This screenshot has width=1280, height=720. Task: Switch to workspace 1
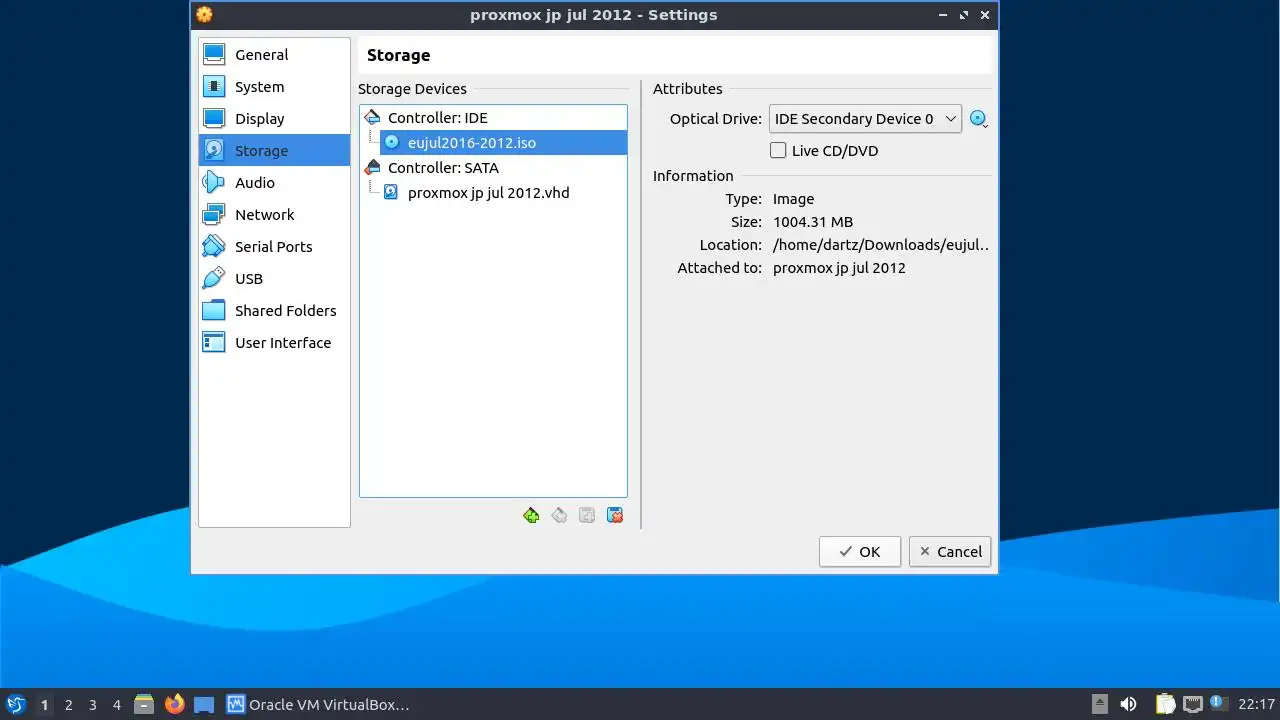pyautogui.click(x=44, y=705)
